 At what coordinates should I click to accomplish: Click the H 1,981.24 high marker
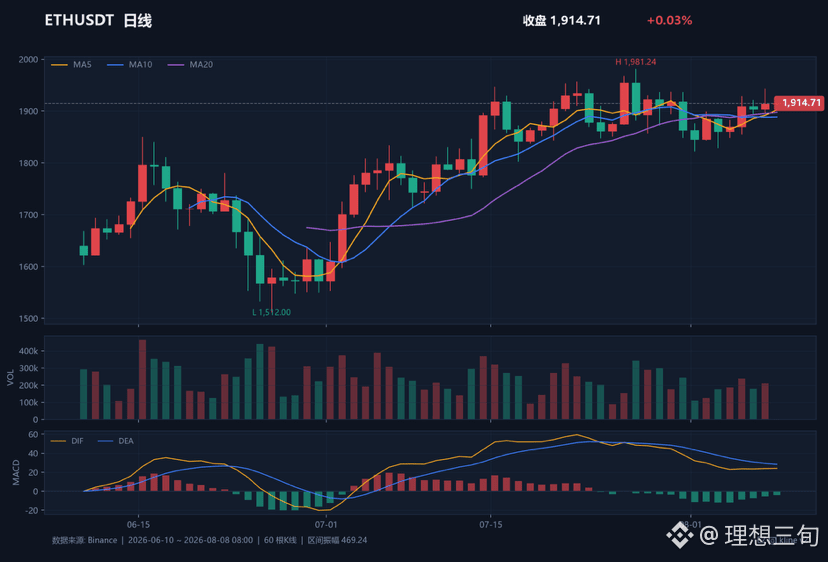(635, 62)
